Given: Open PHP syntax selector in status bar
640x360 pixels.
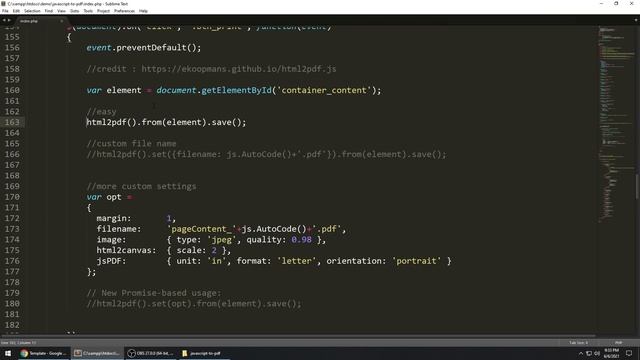Looking at the screenshot, I should click(618, 343).
